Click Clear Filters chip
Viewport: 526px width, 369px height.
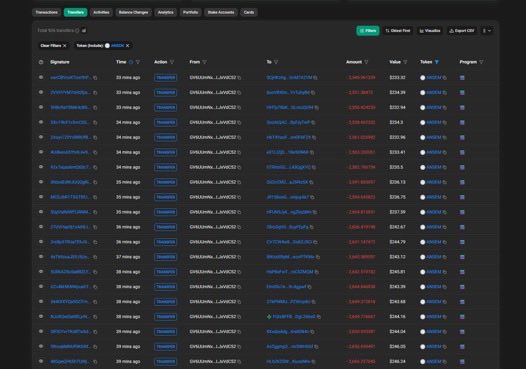53,46
